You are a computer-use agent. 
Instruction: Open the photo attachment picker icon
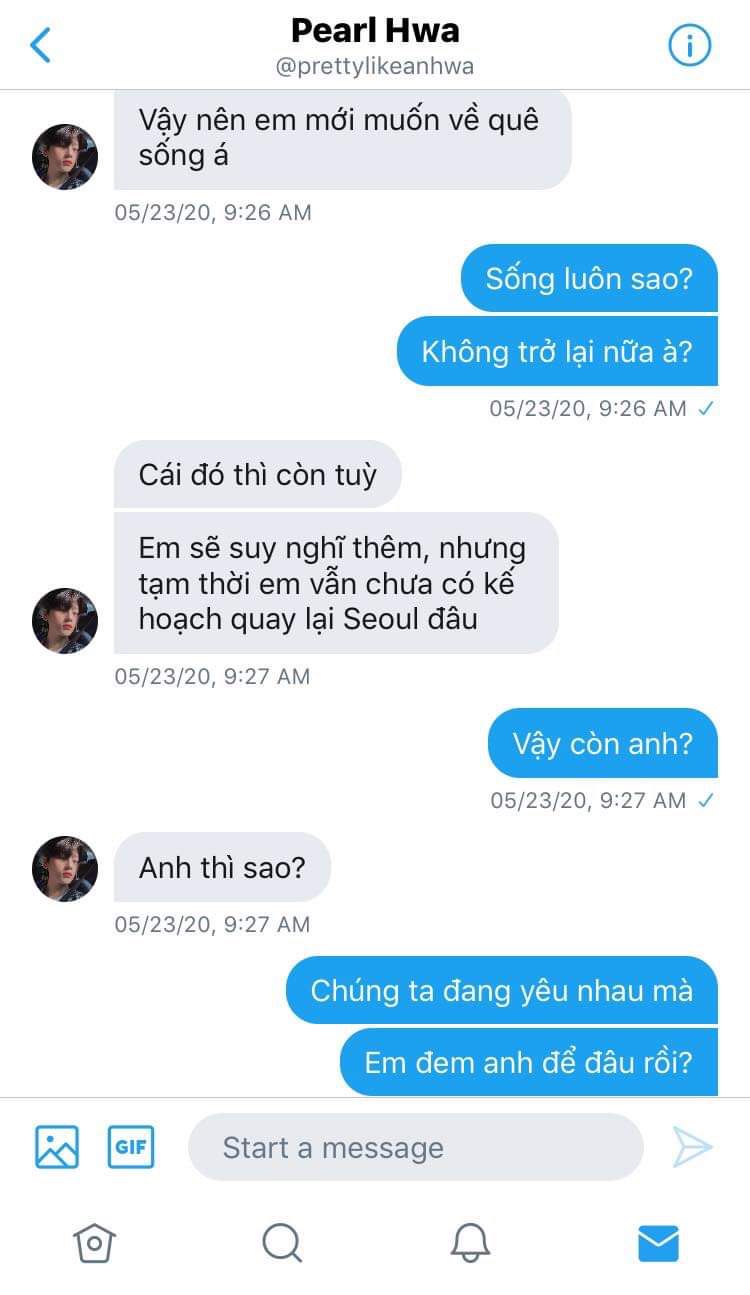point(57,1146)
